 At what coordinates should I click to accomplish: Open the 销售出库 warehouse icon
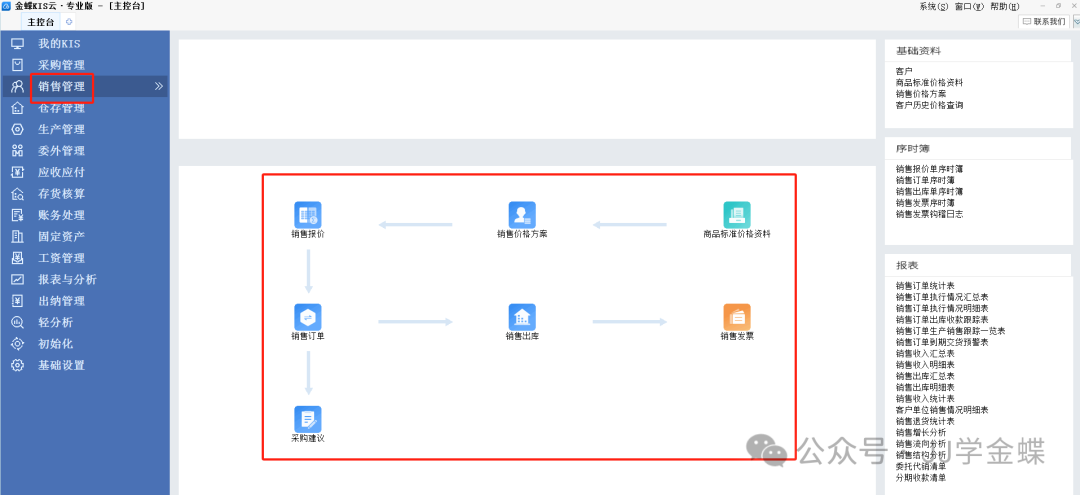tap(522, 317)
